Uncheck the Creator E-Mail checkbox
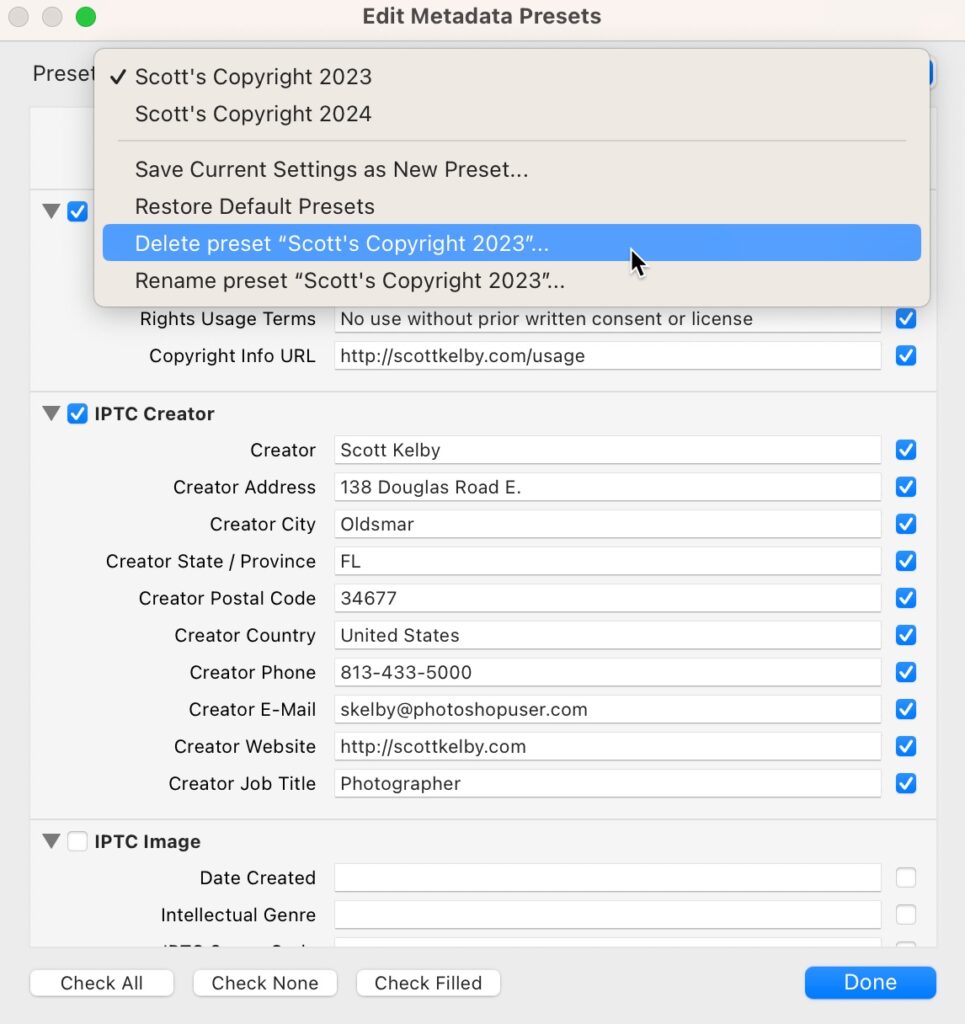 (906, 709)
